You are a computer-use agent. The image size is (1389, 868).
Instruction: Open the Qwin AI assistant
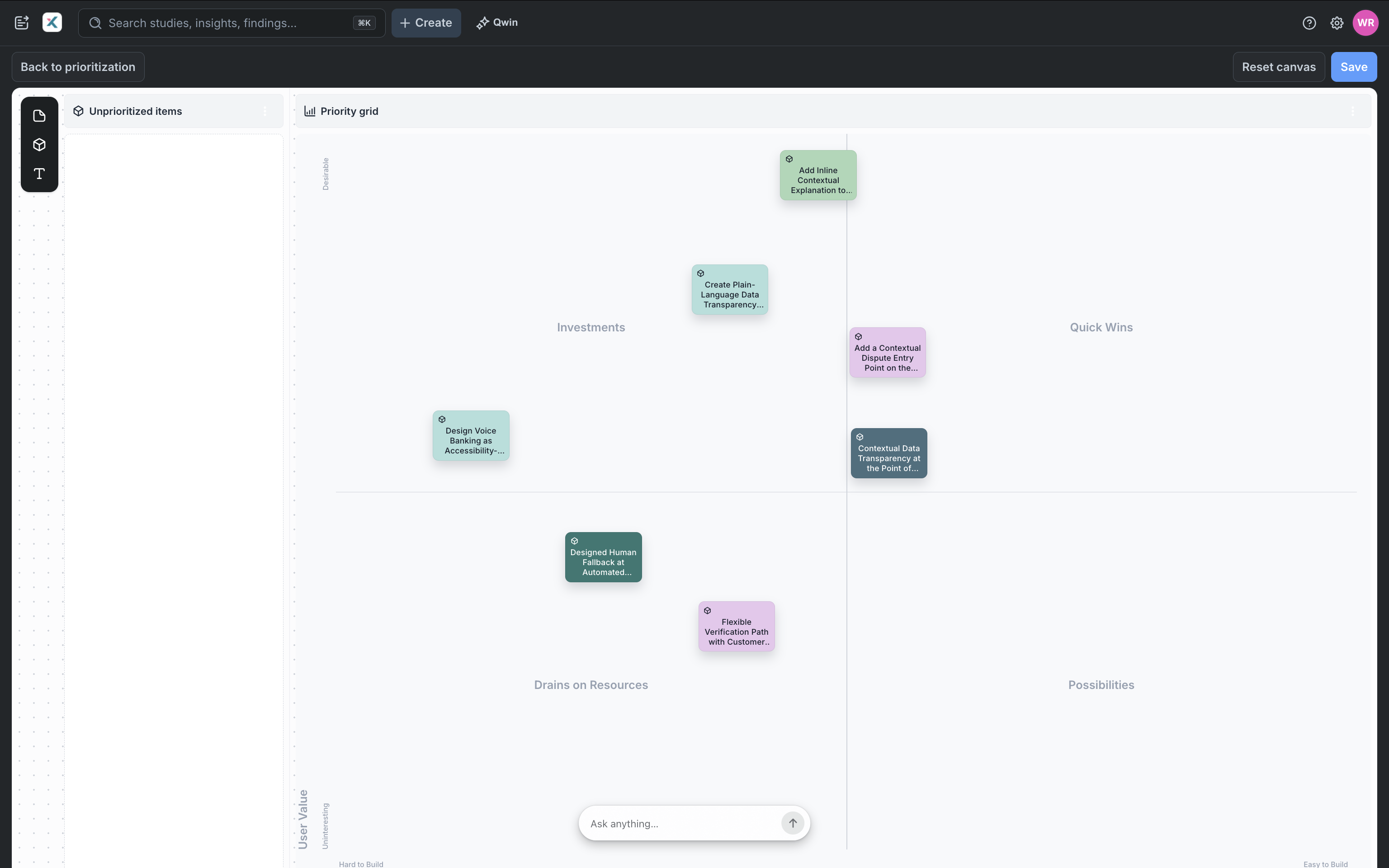tap(497, 23)
